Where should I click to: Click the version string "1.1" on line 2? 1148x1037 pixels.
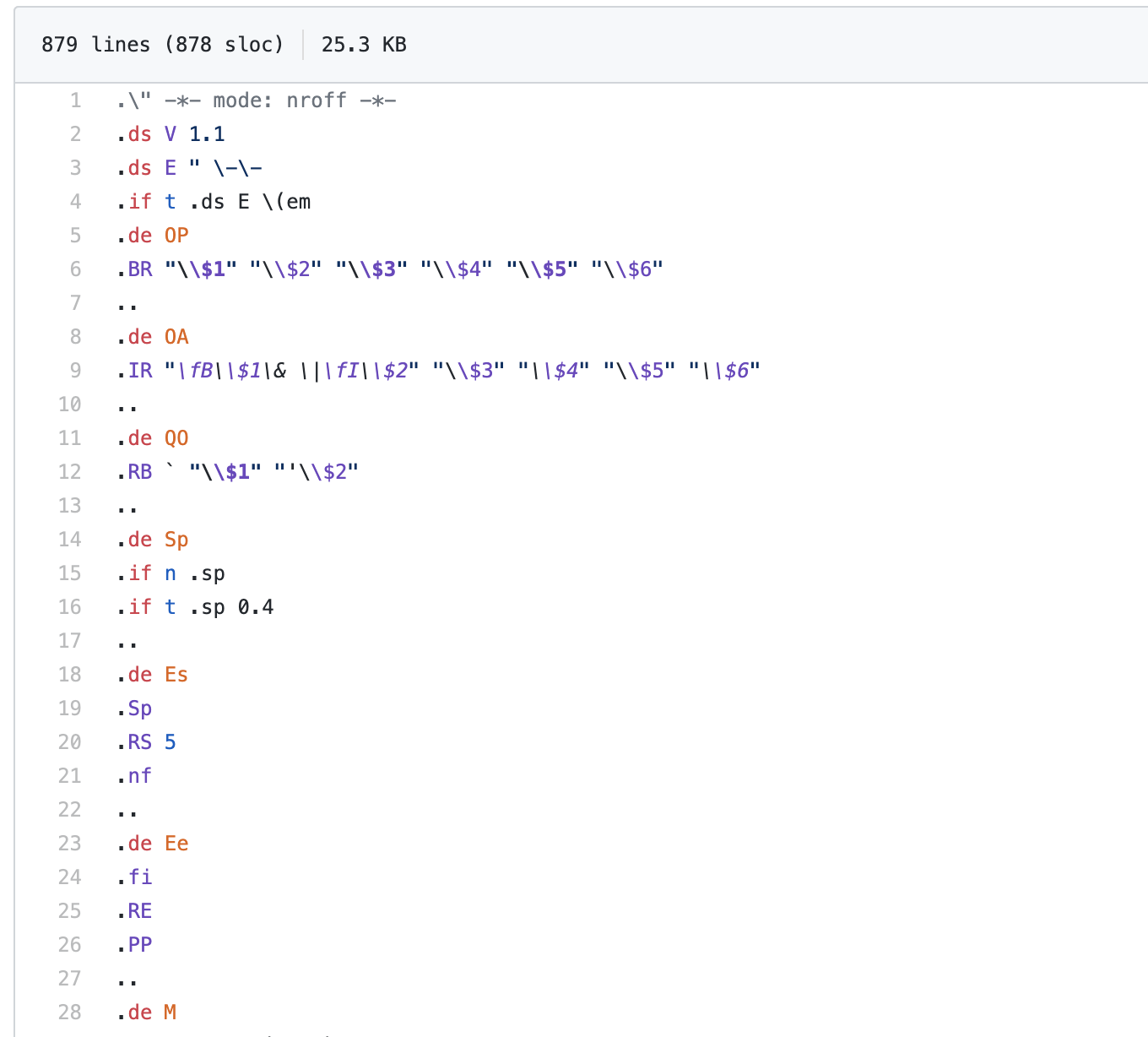point(207,133)
